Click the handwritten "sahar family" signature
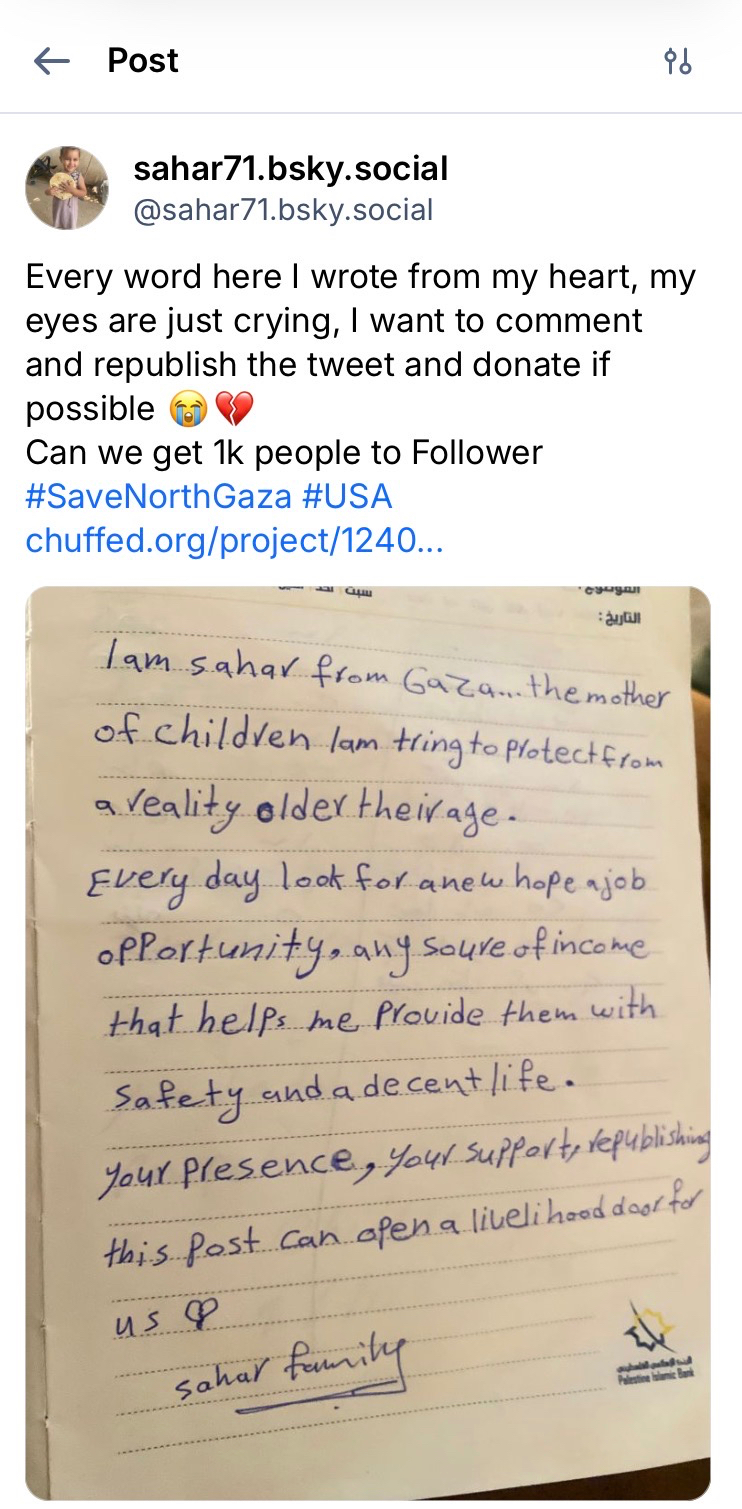 pyautogui.click(x=290, y=1368)
